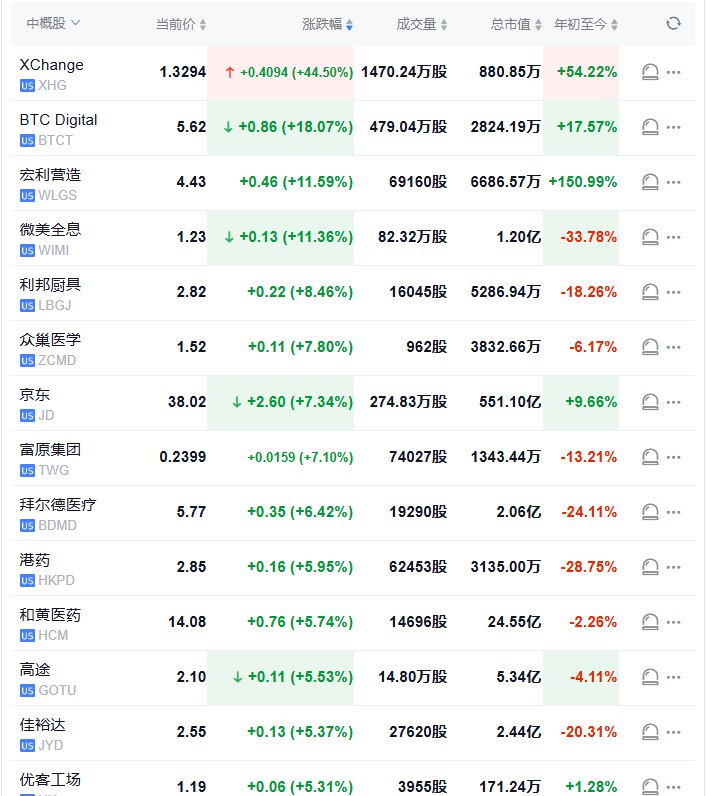Image resolution: width=706 pixels, height=796 pixels.
Task: Set price alert bell for 京东
Action: (x=650, y=402)
